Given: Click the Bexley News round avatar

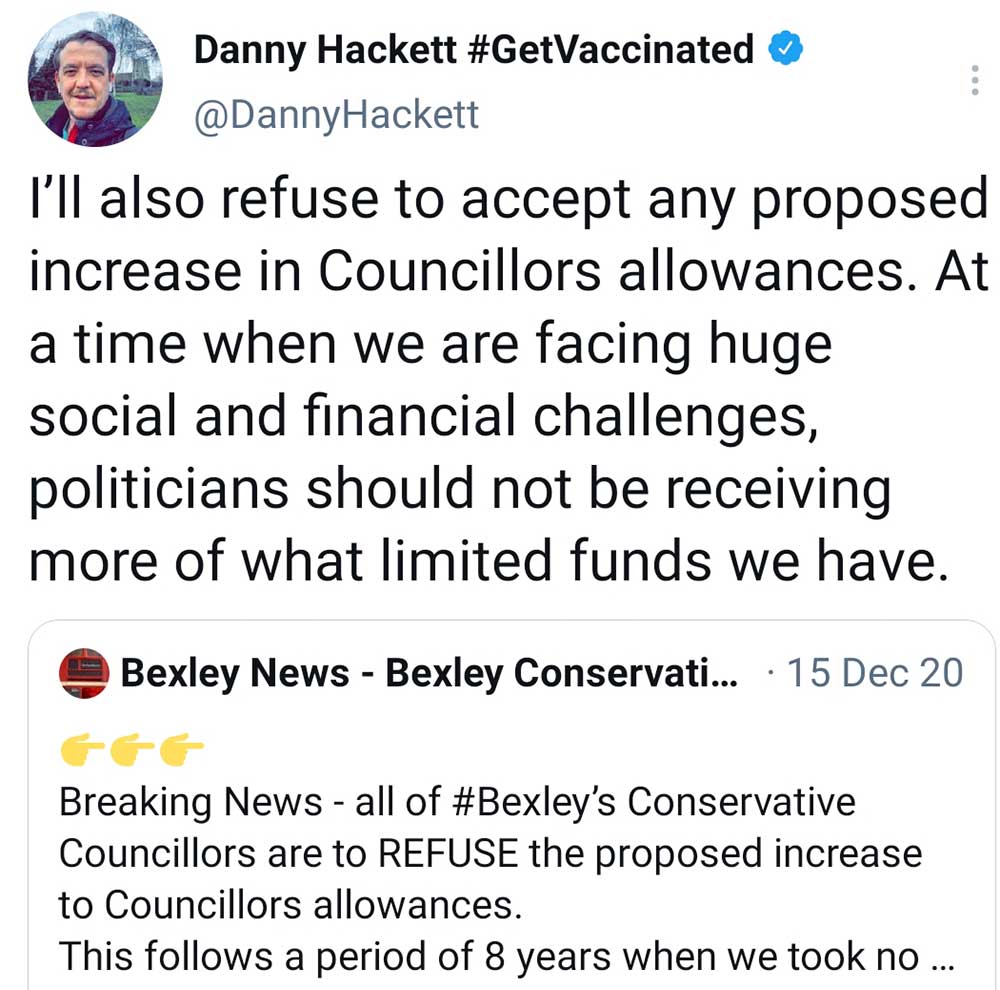Looking at the screenshot, I should pyautogui.click(x=84, y=673).
